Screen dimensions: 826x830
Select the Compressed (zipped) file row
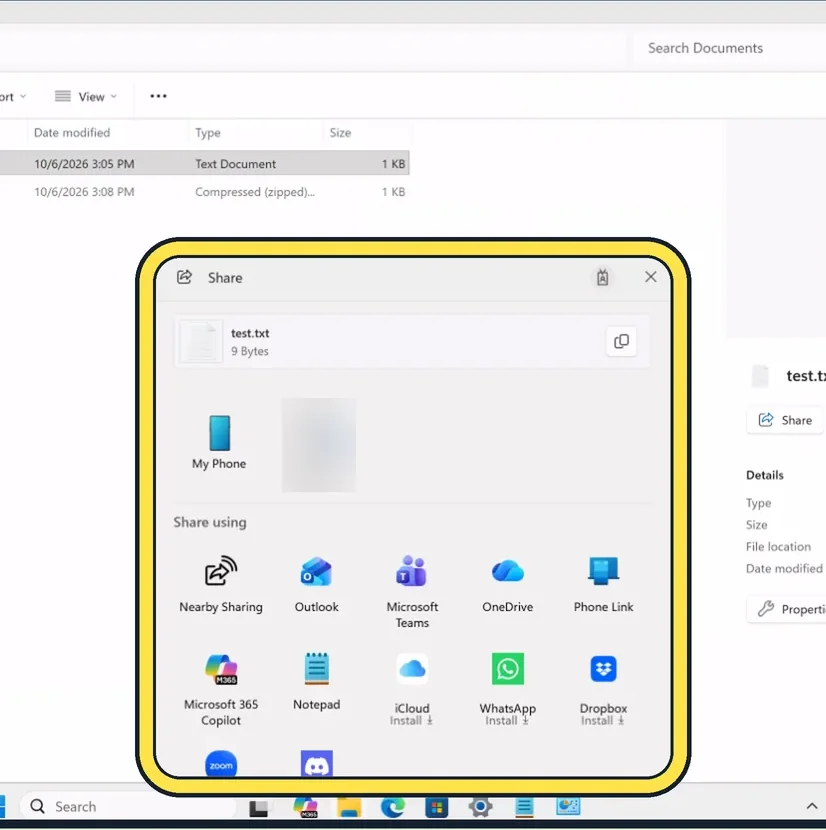[x=204, y=192]
